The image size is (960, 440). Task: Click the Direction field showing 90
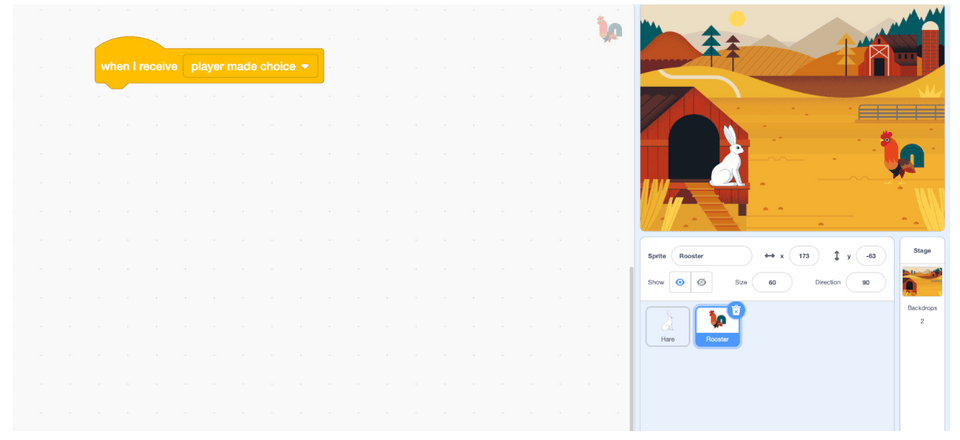tap(865, 282)
